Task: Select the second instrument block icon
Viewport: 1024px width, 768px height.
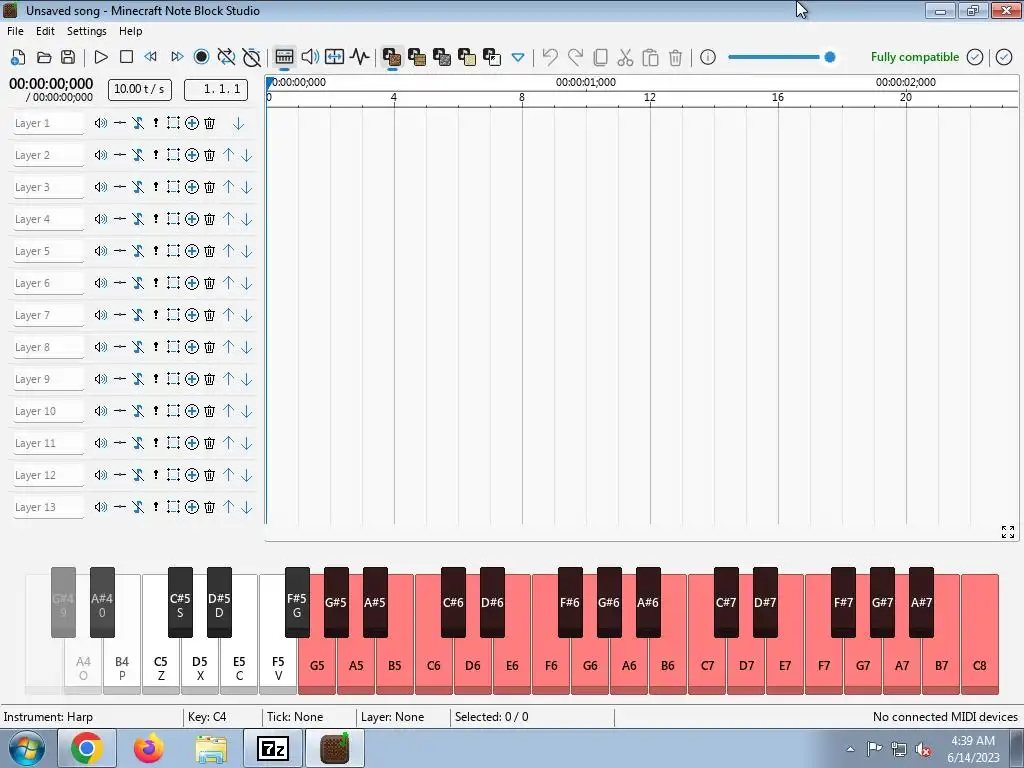Action: 417,57
